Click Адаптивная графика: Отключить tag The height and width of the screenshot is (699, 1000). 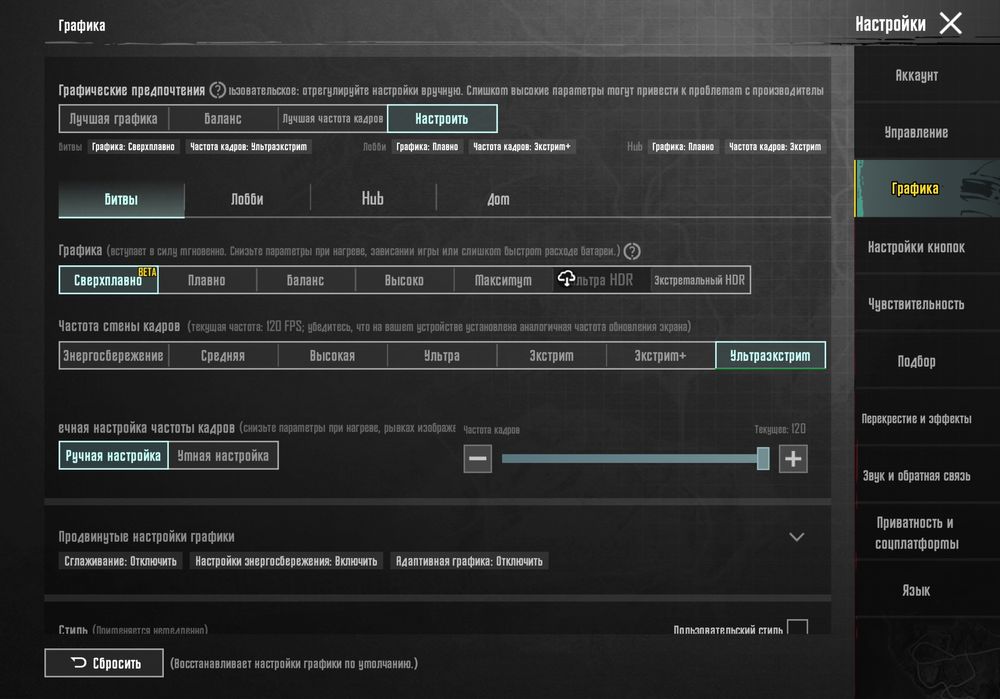coord(469,561)
